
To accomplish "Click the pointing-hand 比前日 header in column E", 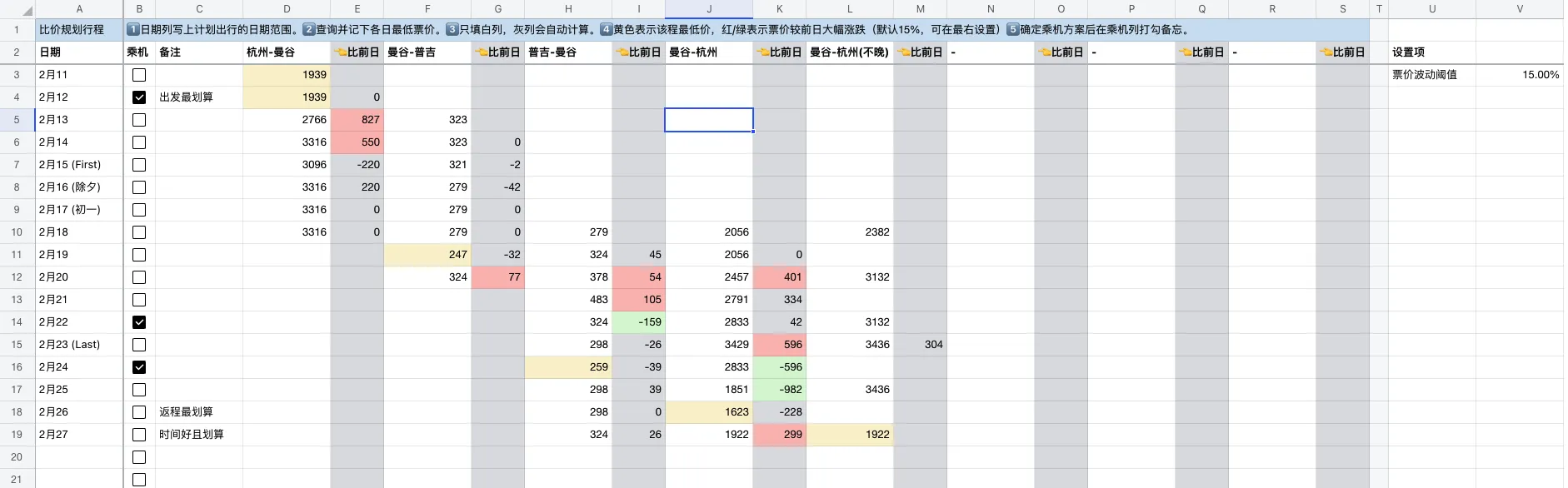I will (x=357, y=52).
